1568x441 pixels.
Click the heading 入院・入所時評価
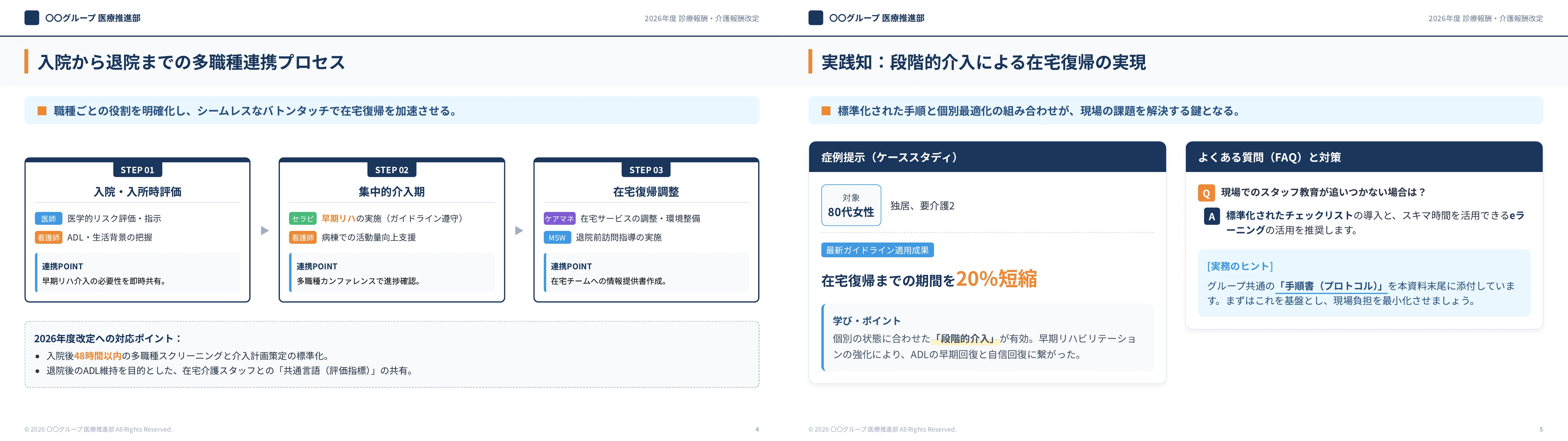click(138, 192)
